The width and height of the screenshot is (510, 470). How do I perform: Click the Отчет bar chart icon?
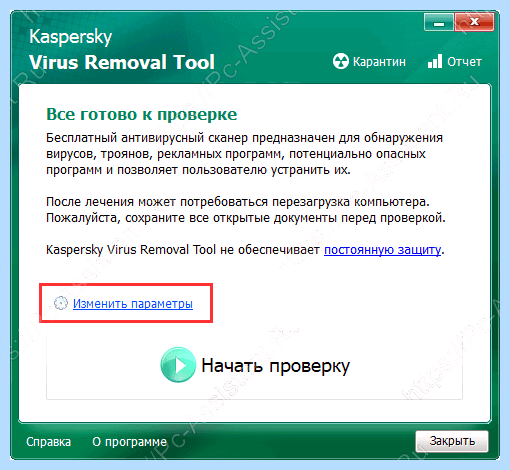435,62
